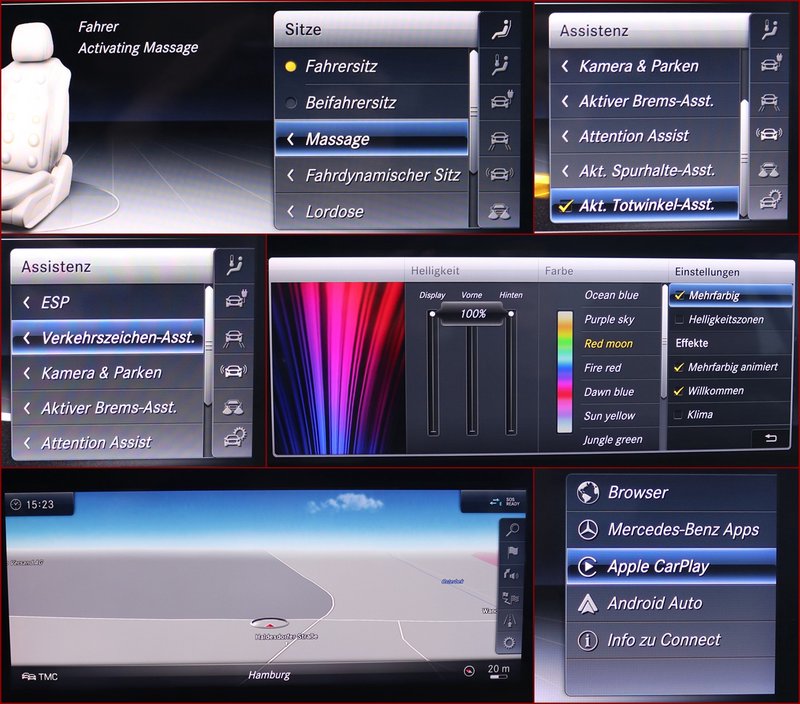The height and width of the screenshot is (704, 800).
Task: Tap the map settings gear icon
Action: [x=511, y=642]
